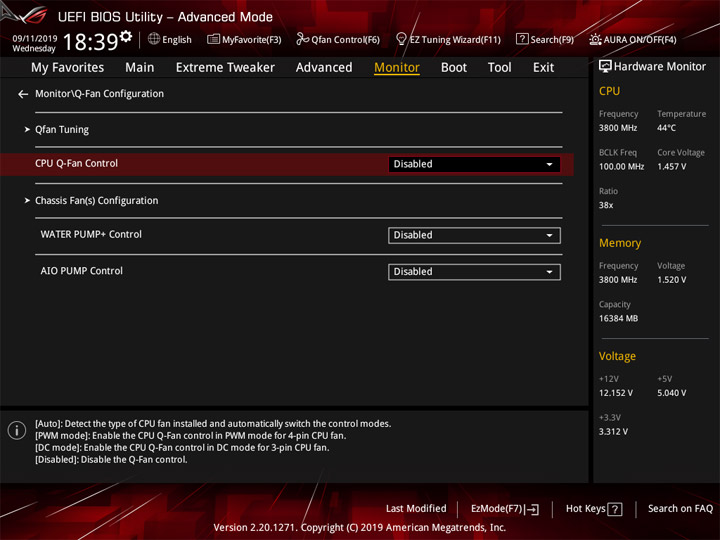Click the +5V 5.040 V reading
Viewport: 720px width, 540px height.
point(672,393)
